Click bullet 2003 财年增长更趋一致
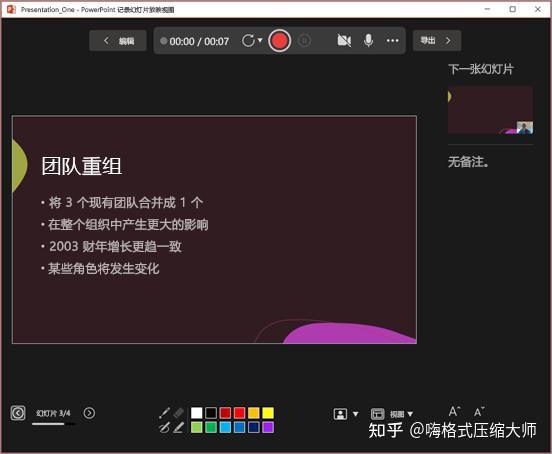552x454 pixels. click(115, 246)
